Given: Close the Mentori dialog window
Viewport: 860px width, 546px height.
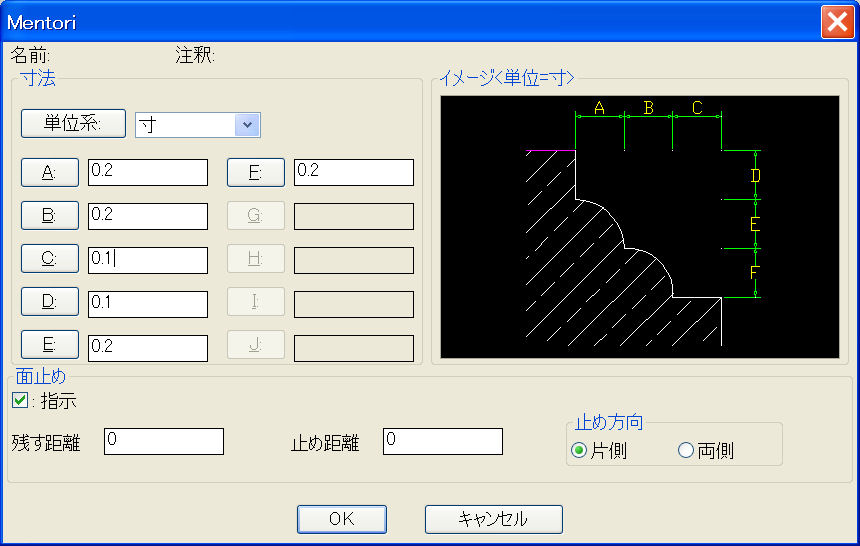Looking at the screenshot, I should point(838,22).
